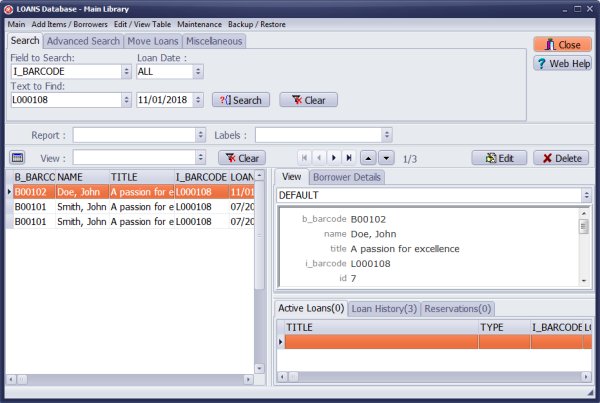This screenshot has width=600, height=403.
Task: Click details pane scrollbar down arrow
Action: pos(584,281)
